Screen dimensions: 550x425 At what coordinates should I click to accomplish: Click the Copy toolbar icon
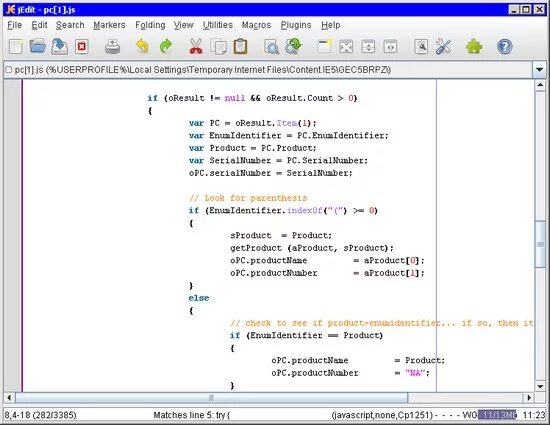[219, 47]
